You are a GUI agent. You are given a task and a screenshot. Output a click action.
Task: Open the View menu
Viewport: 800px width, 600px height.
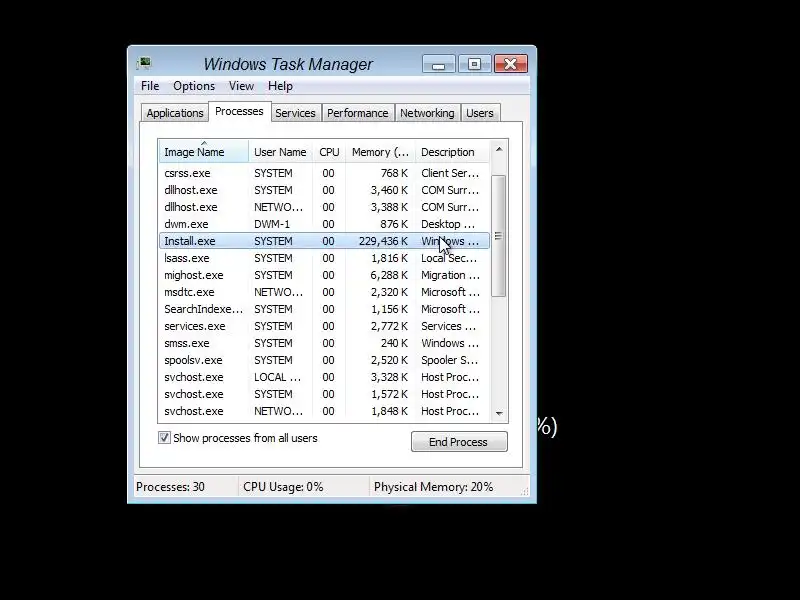[x=241, y=86]
